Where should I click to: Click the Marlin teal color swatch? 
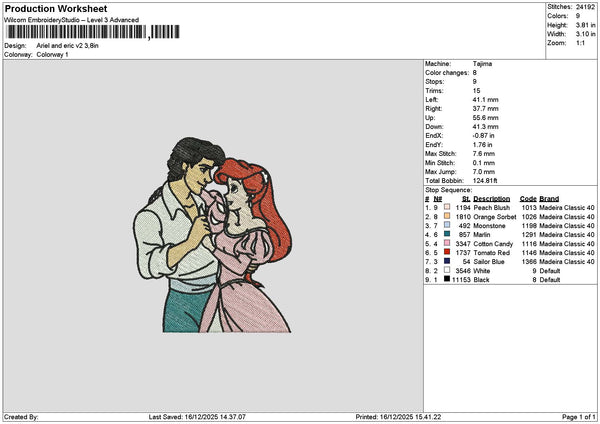[x=447, y=234]
